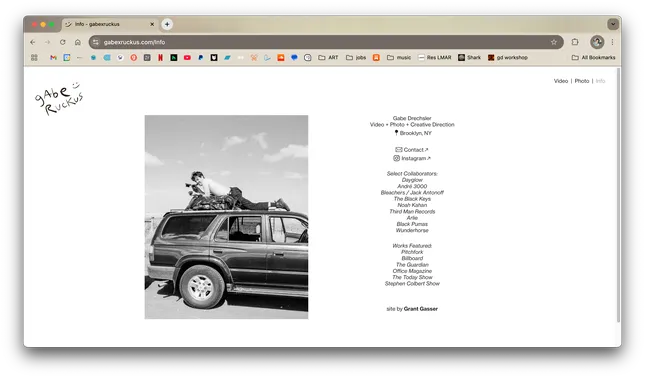Click "Stephen Colbert Show" text

[412, 284]
